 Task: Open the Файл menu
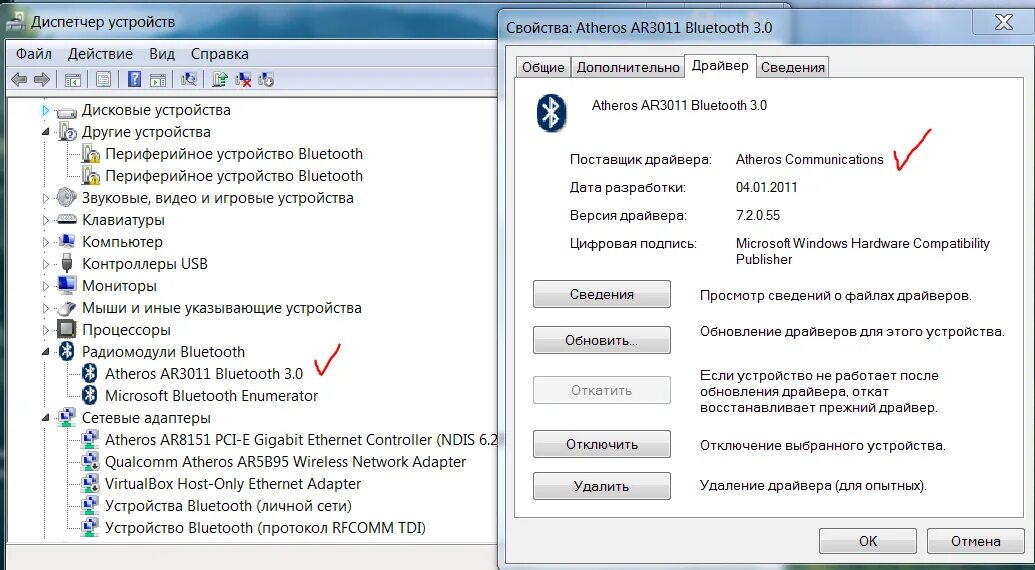[34, 54]
